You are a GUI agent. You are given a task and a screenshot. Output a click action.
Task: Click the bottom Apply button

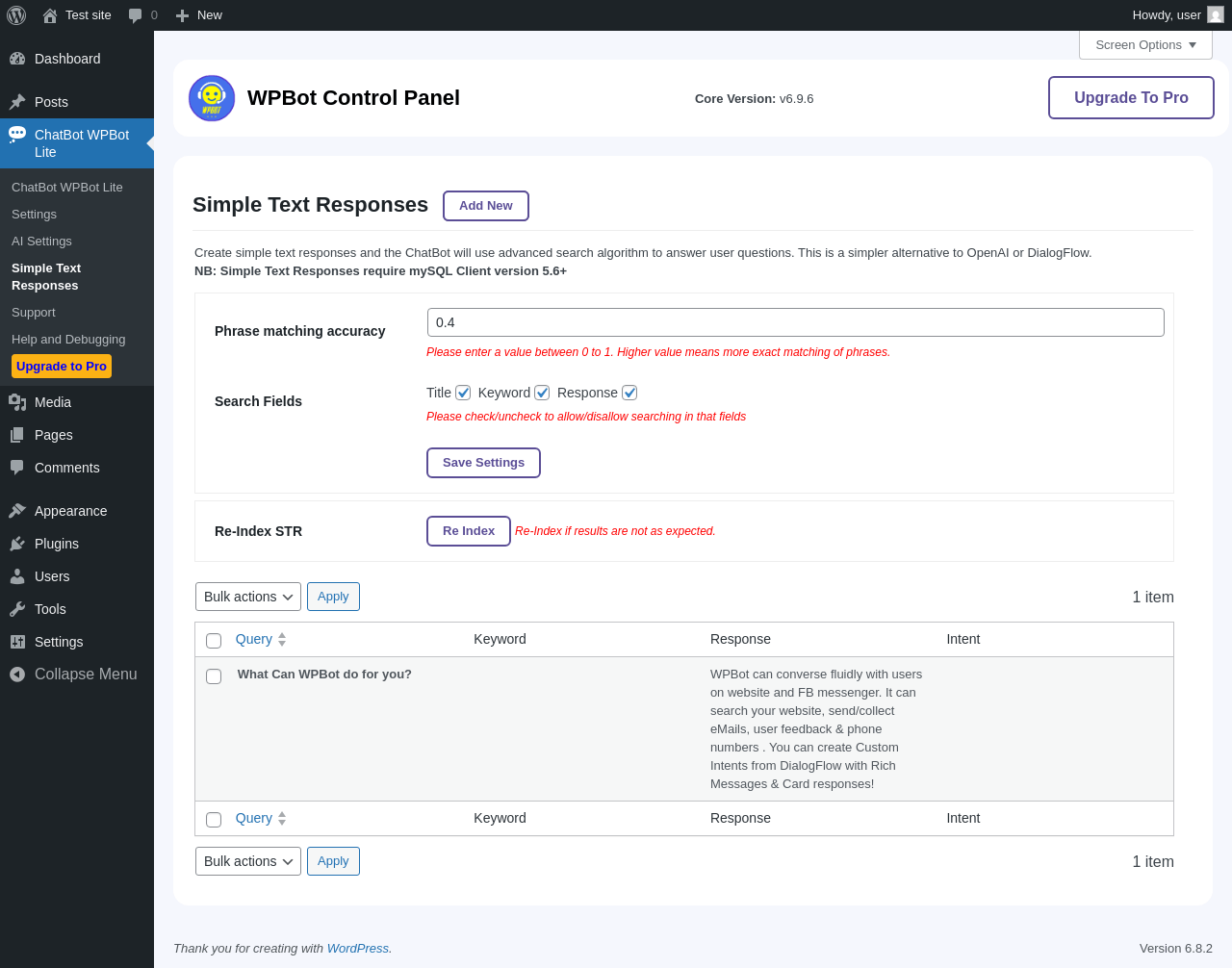[x=333, y=861]
